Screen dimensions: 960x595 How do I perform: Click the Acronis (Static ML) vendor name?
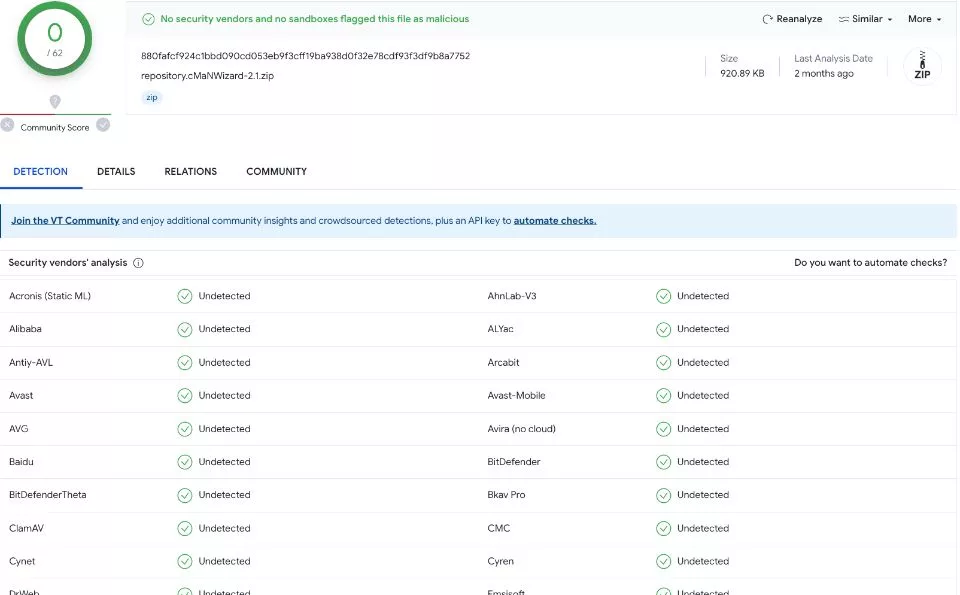coord(50,296)
